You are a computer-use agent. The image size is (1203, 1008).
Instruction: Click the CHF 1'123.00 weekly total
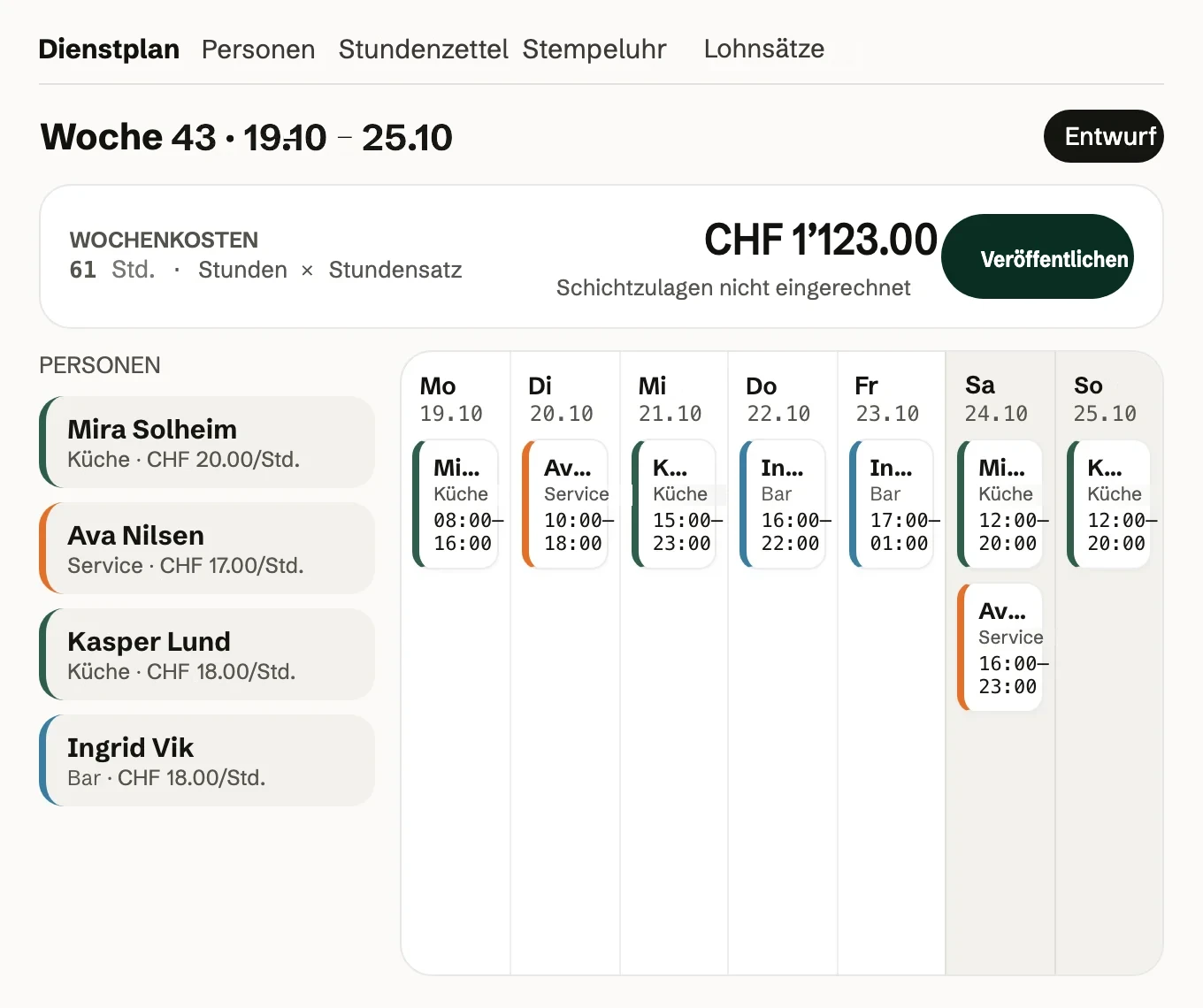coord(821,240)
